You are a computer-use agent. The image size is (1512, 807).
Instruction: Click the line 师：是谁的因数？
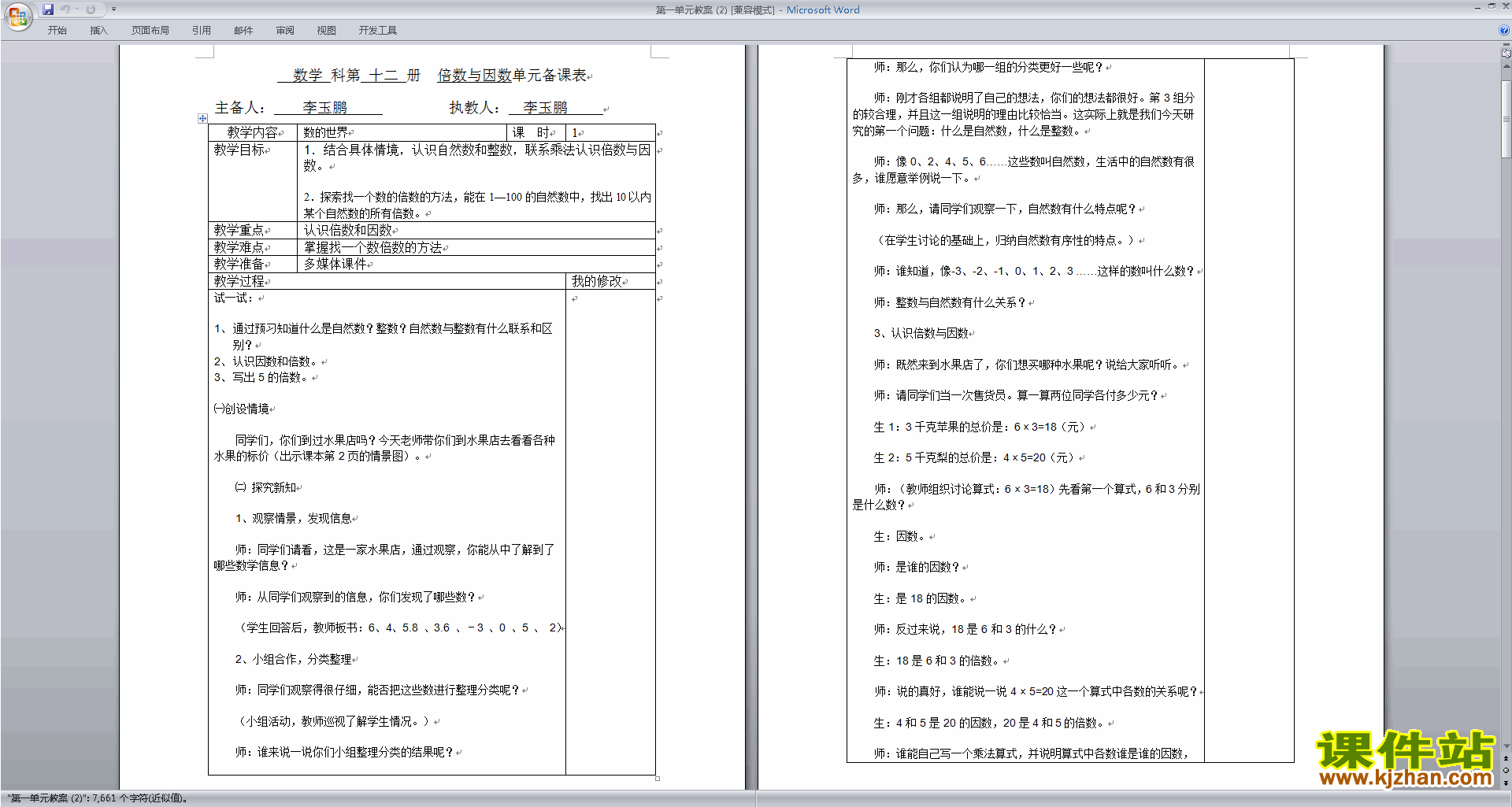click(917, 567)
